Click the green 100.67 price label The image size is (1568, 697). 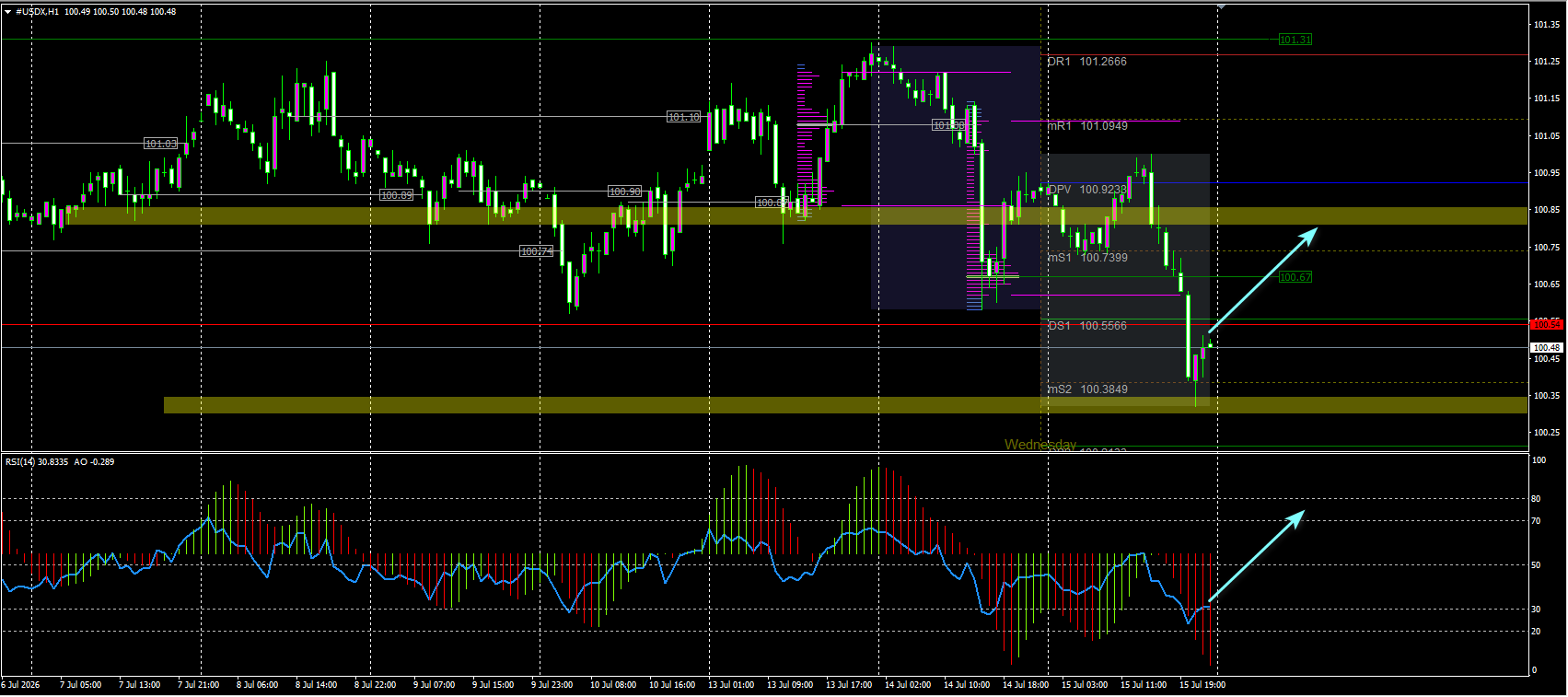click(1295, 277)
